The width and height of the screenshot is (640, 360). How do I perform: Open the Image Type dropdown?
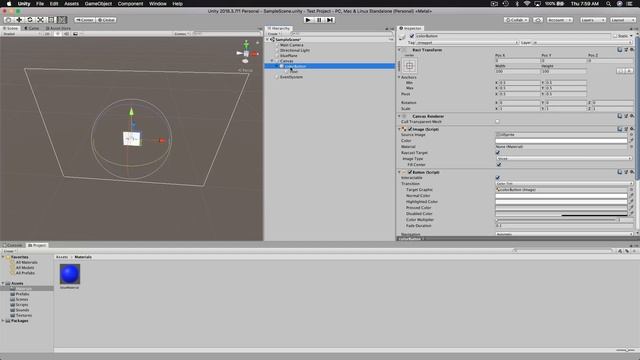click(x=564, y=158)
